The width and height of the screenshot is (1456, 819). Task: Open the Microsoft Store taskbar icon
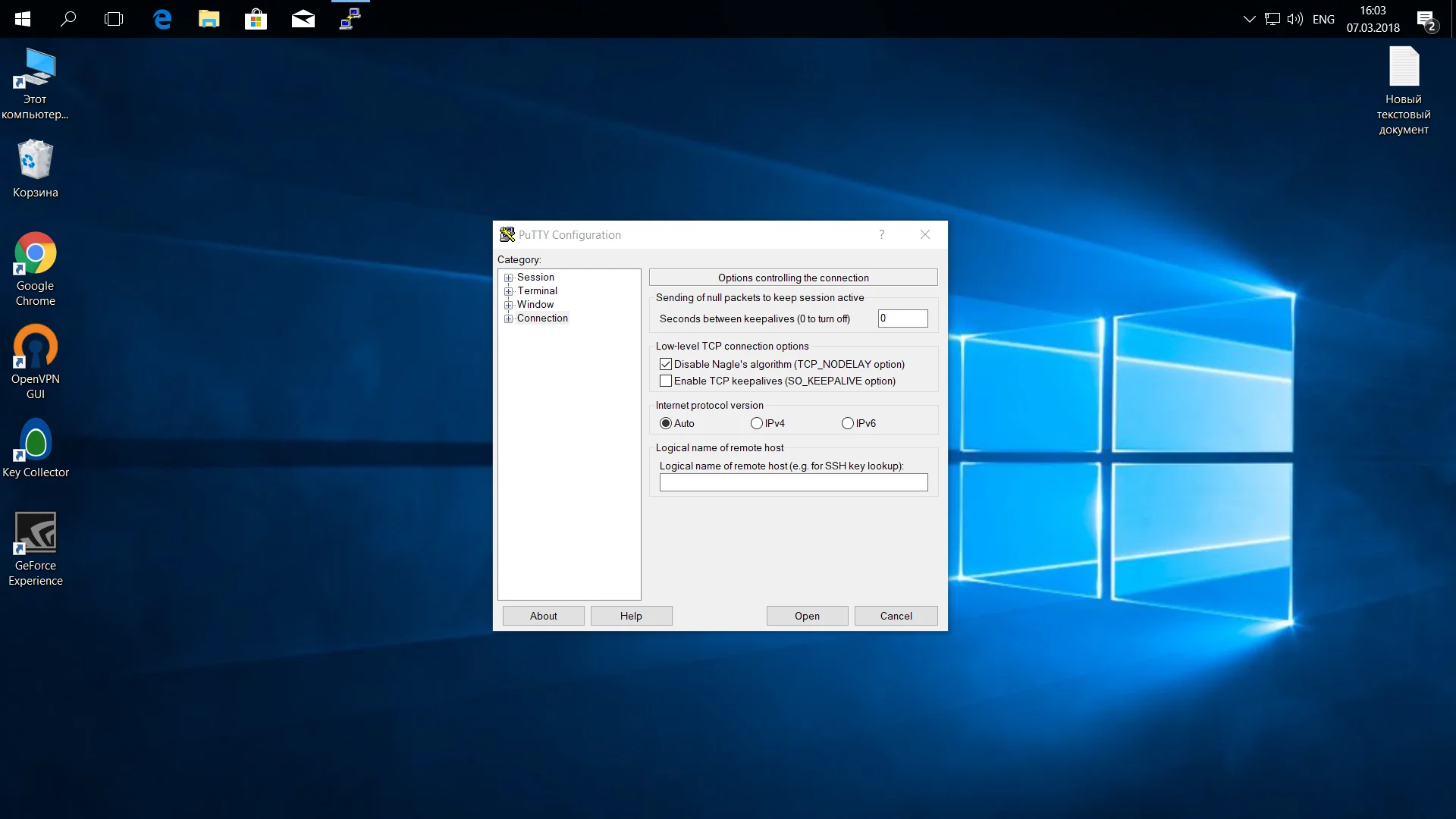pos(256,19)
